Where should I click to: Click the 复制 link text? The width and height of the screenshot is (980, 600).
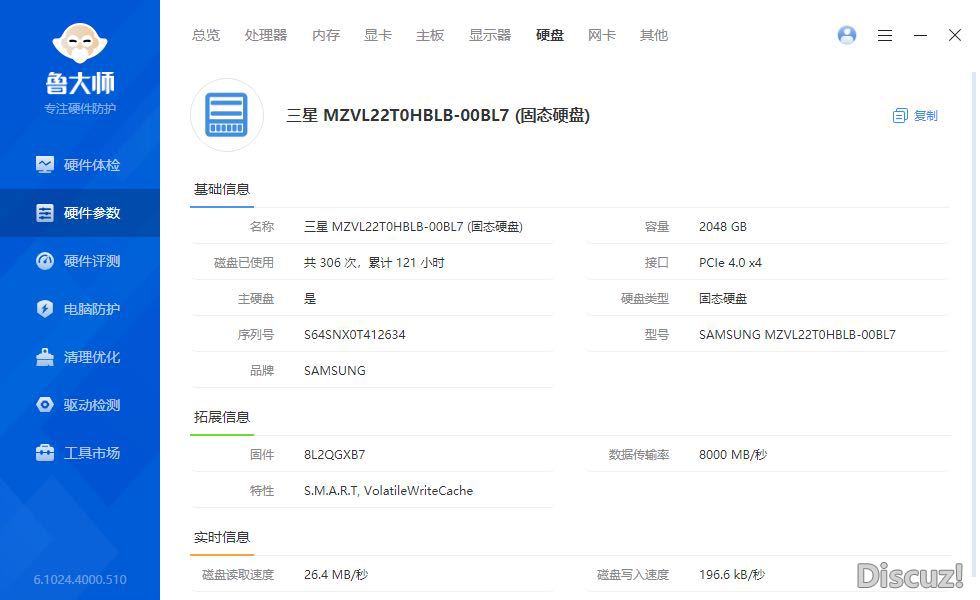(926, 116)
